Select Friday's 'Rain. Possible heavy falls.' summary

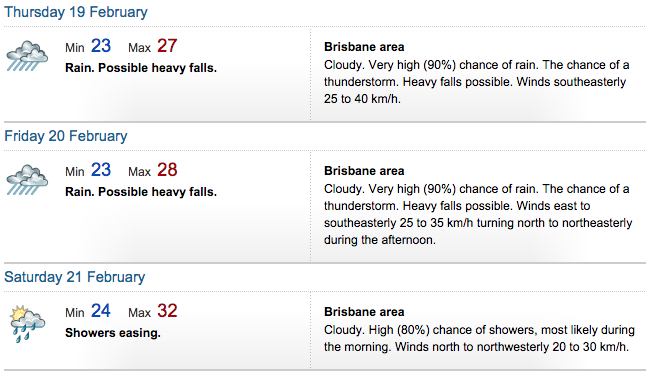point(141,192)
